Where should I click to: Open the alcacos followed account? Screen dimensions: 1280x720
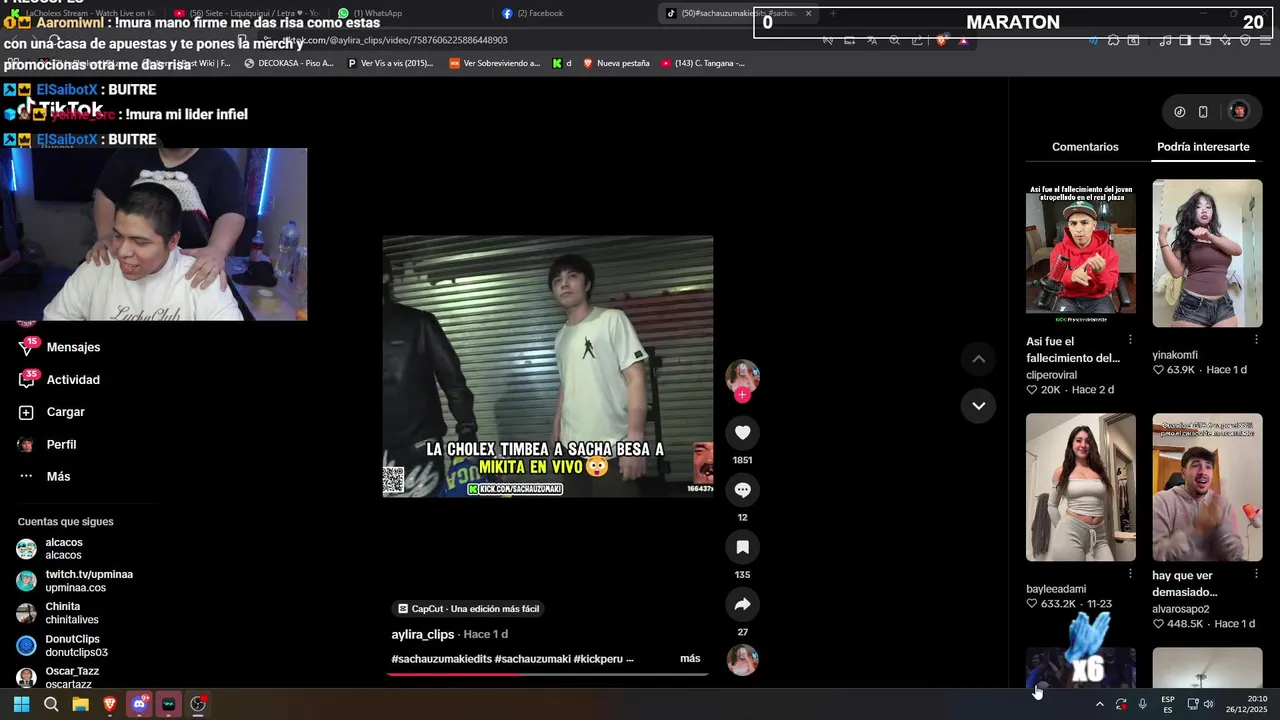[x=64, y=549]
